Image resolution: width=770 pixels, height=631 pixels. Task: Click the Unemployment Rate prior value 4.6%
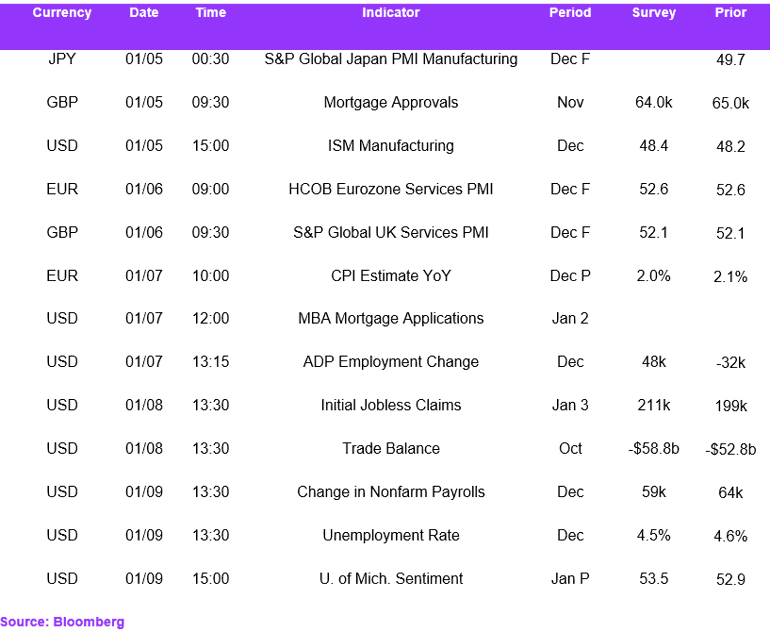[730, 536]
